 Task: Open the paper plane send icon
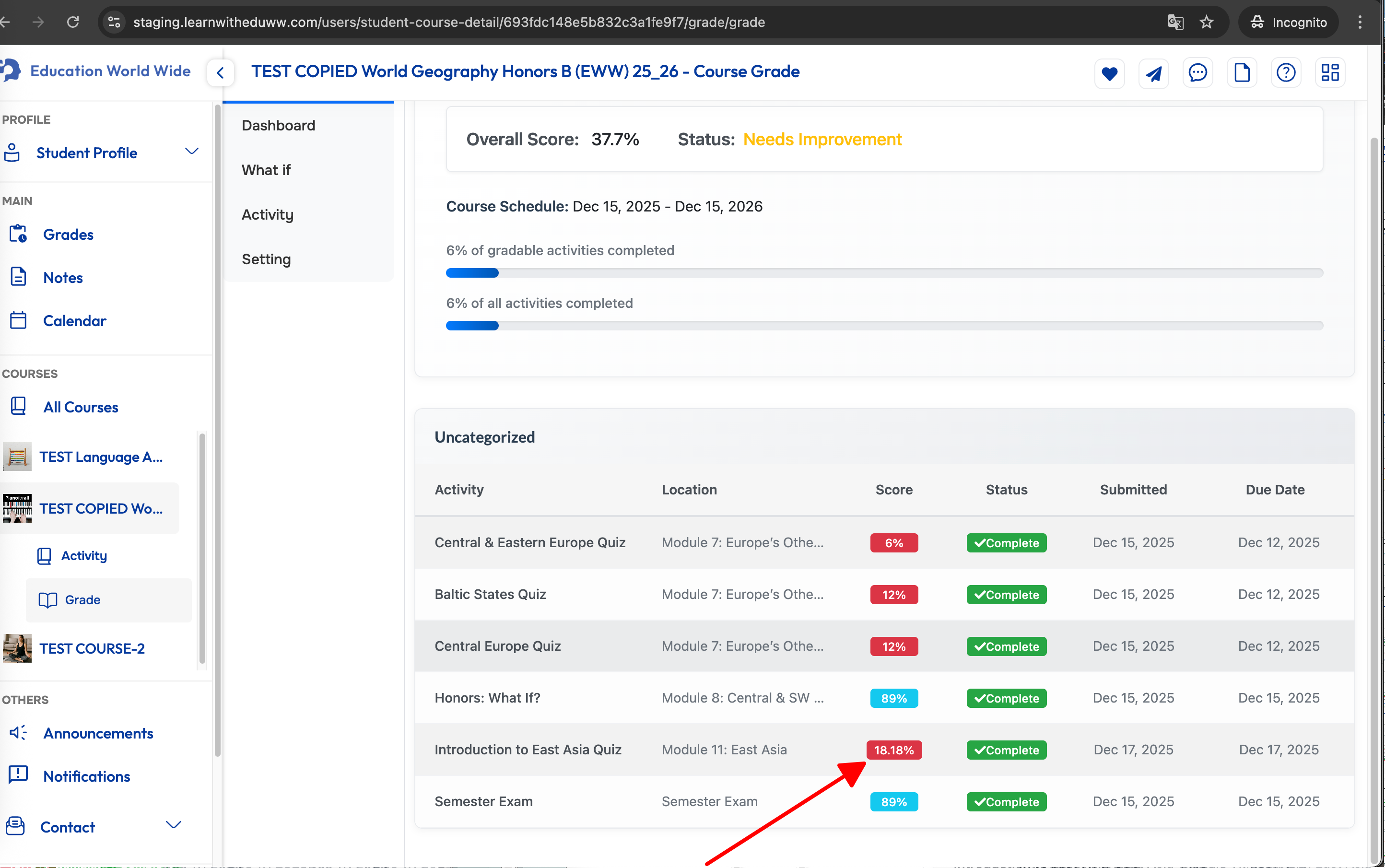coord(1153,73)
